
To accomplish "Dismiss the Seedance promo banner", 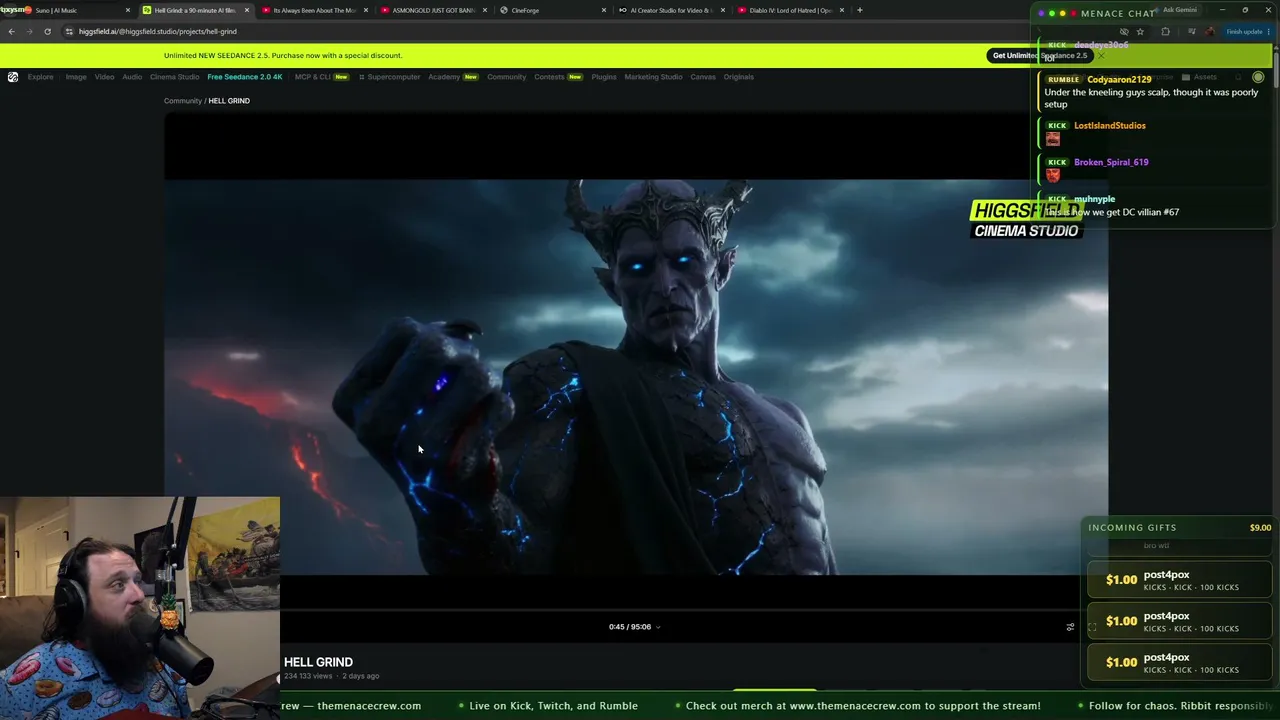I will 1100,56.
